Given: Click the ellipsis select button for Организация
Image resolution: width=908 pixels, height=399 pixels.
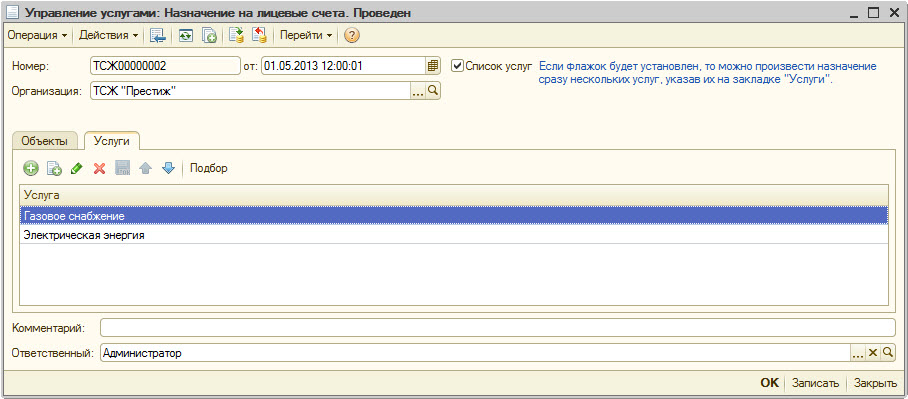Looking at the screenshot, I should tap(418, 91).
